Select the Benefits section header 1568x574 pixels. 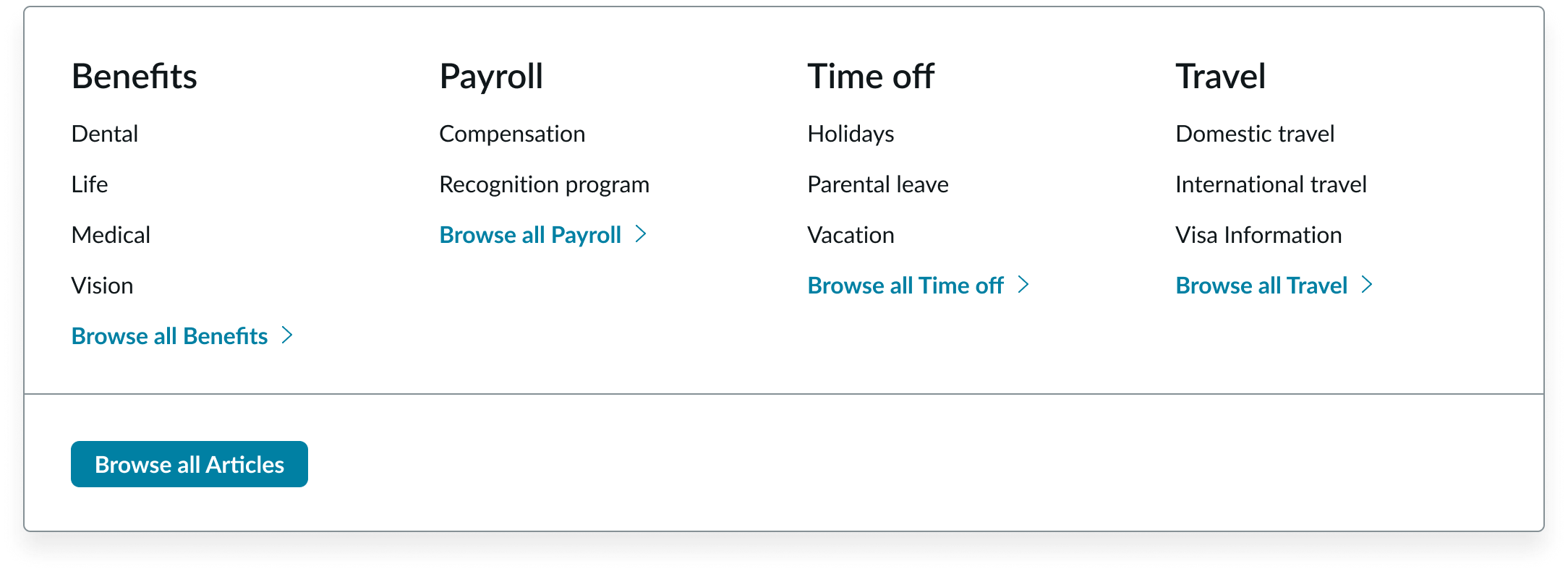pyautogui.click(x=135, y=76)
